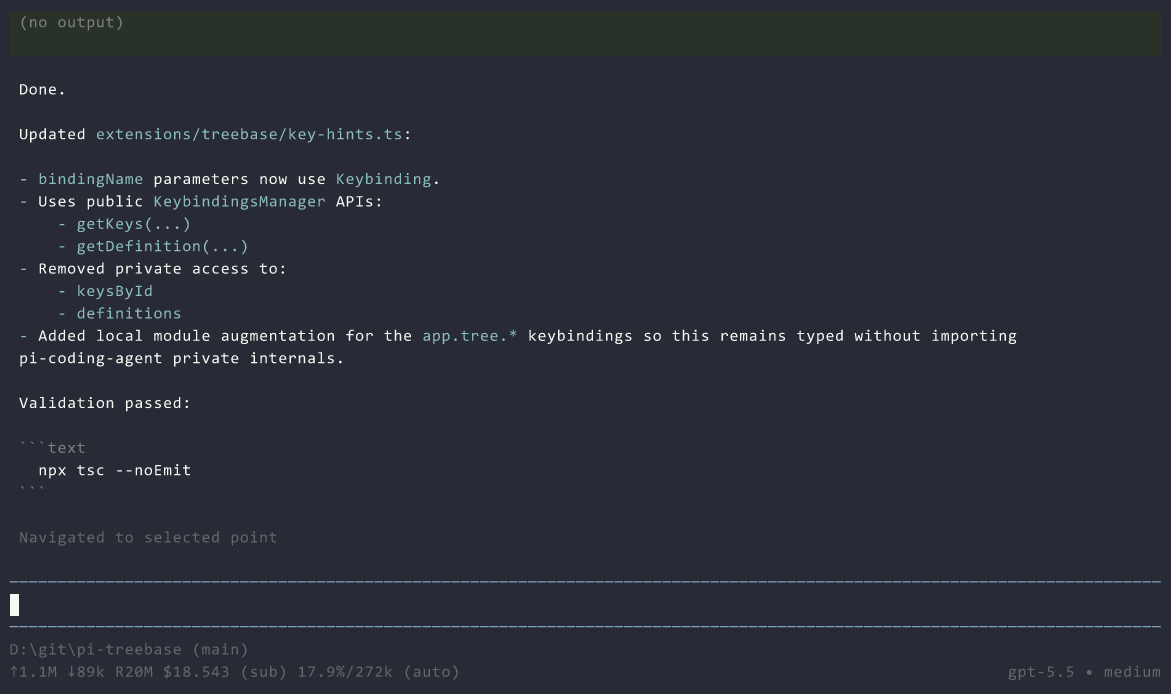
Task: Click the "(no output)" result block
Action: [x=585, y=32]
